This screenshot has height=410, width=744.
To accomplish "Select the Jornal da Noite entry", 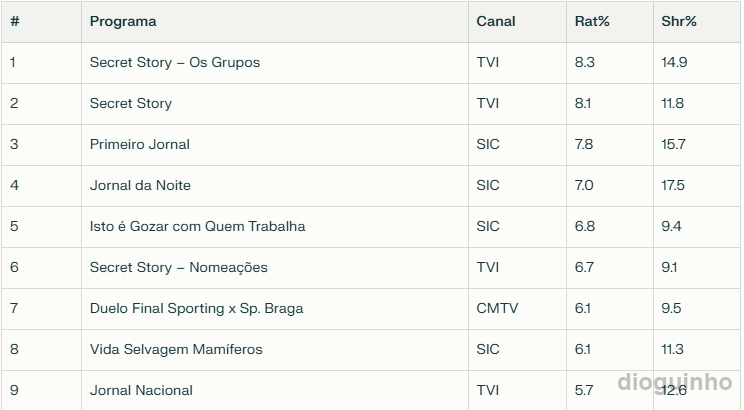I will (x=140, y=186).
